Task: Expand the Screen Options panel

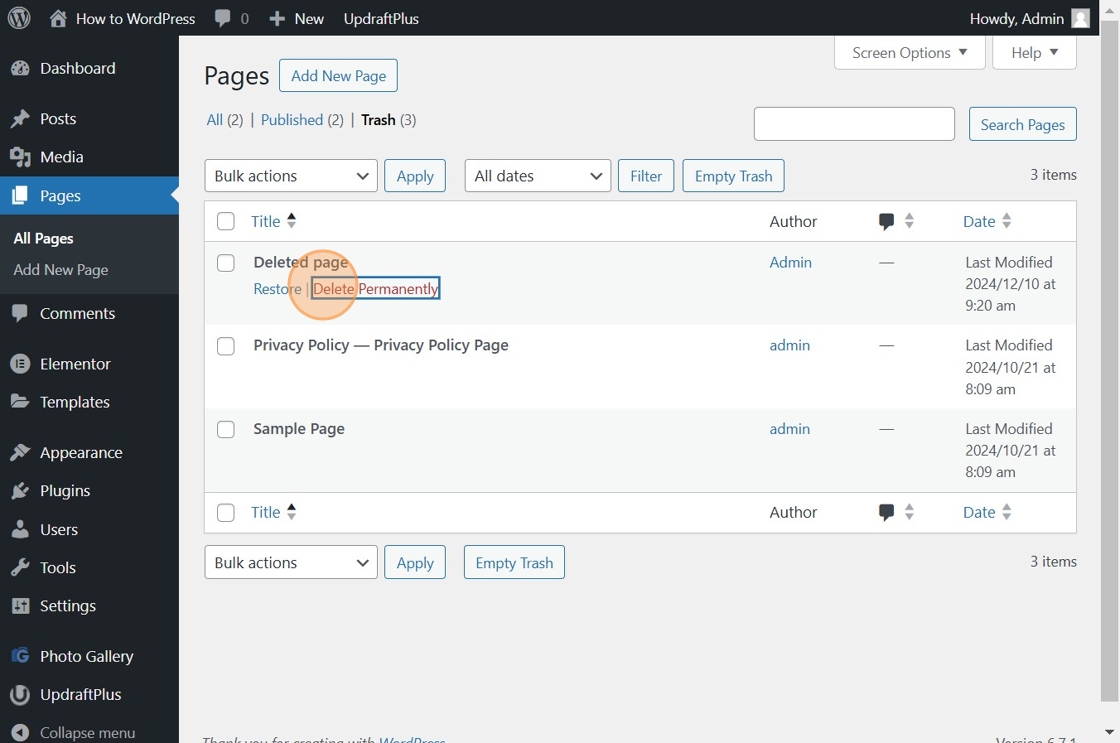Action: 909,53
